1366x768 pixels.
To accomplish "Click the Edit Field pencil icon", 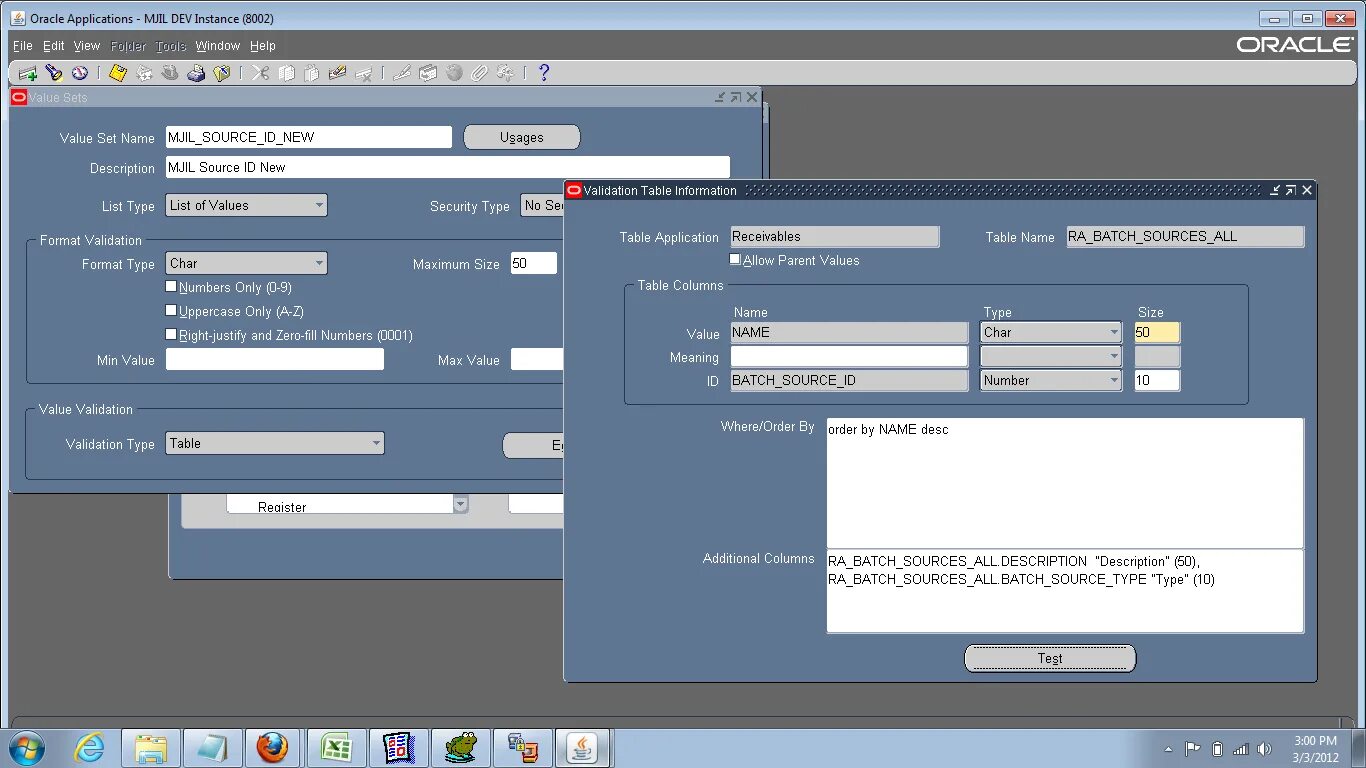I will coord(402,73).
